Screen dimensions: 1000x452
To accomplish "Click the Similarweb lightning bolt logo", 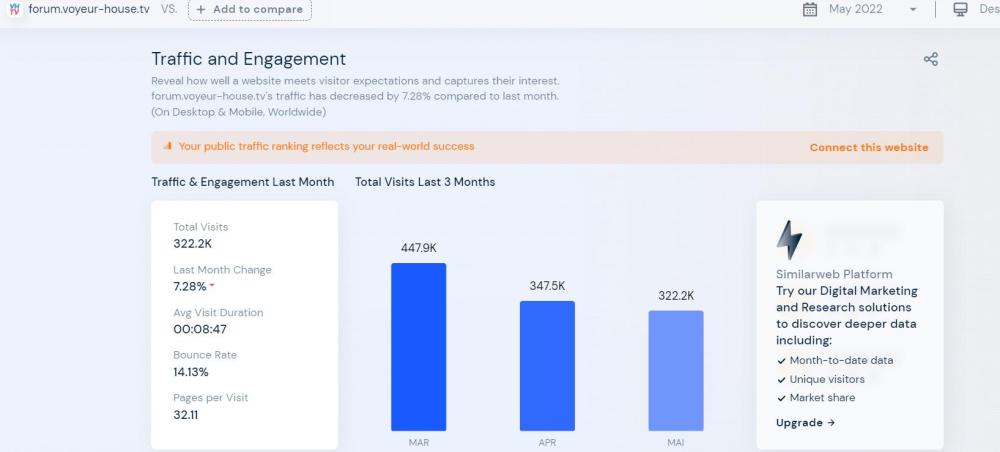I will [789, 240].
